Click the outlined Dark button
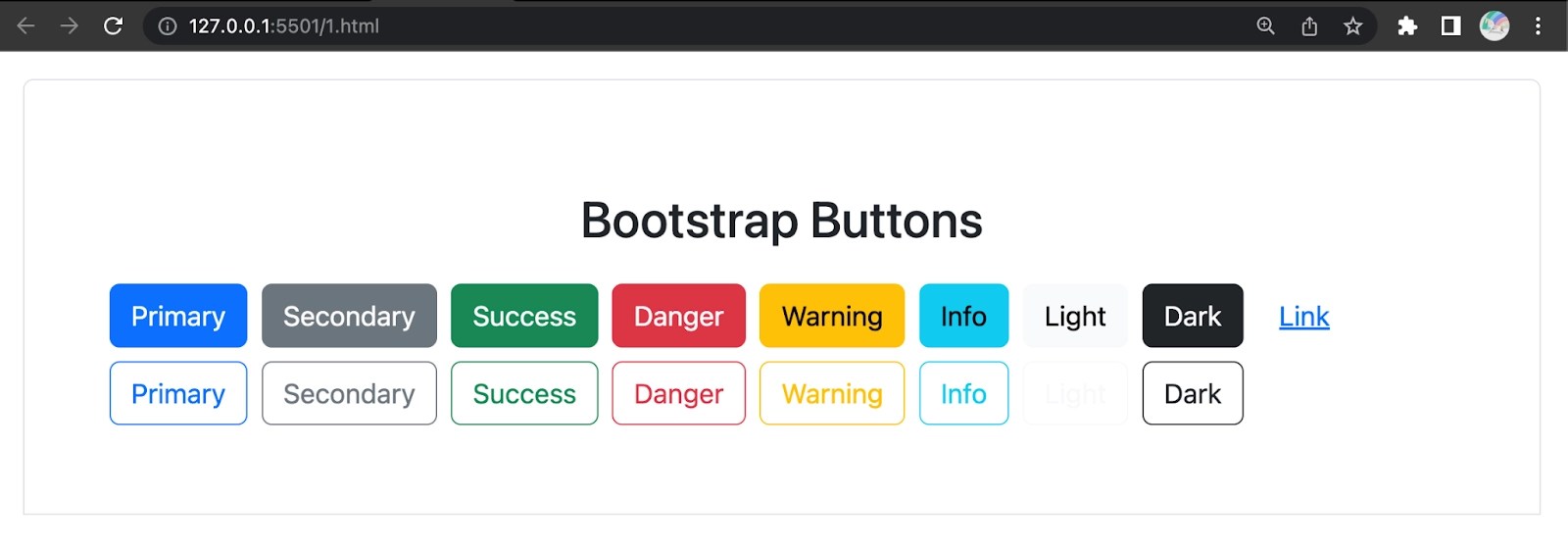This screenshot has width=1568, height=550. click(x=1193, y=393)
